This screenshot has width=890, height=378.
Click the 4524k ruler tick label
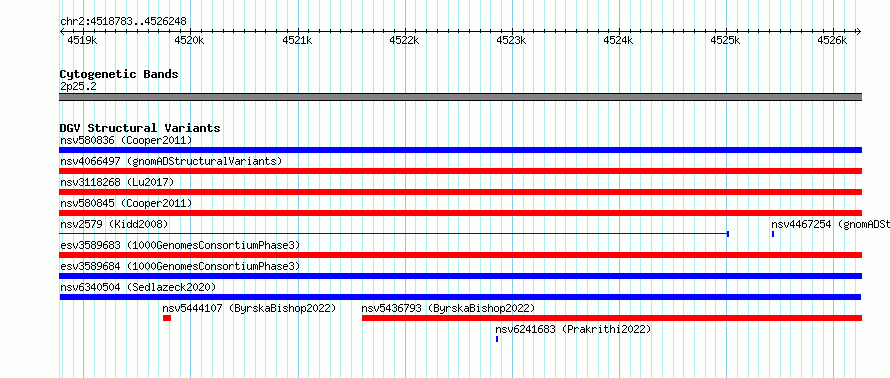[619, 40]
